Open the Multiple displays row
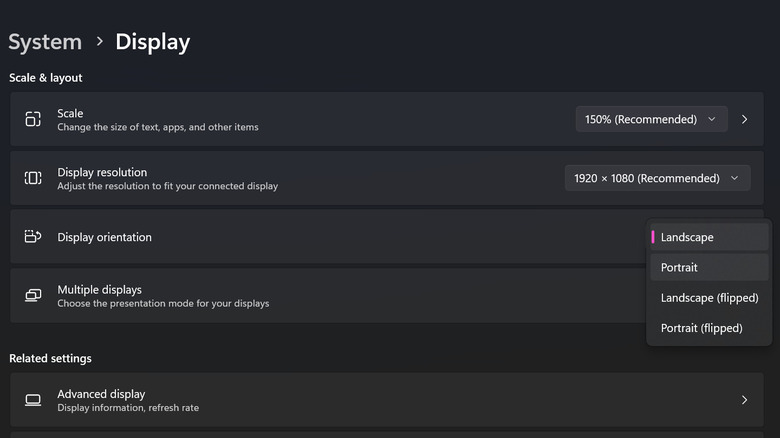The height and width of the screenshot is (438, 780). (300, 295)
